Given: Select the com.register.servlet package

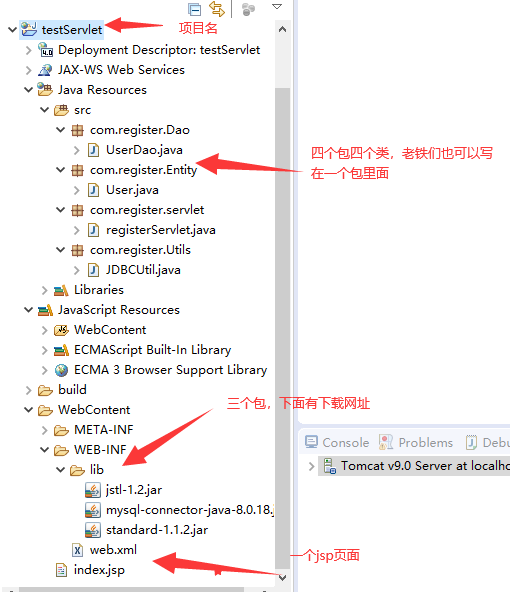Looking at the screenshot, I should (x=147, y=210).
